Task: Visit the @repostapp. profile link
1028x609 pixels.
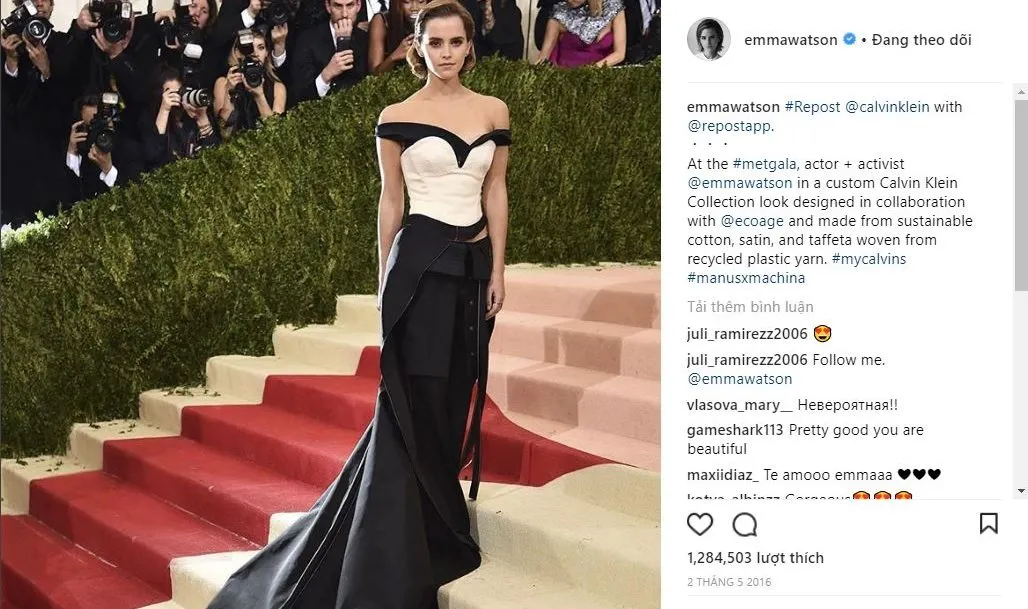Action: 730,126
